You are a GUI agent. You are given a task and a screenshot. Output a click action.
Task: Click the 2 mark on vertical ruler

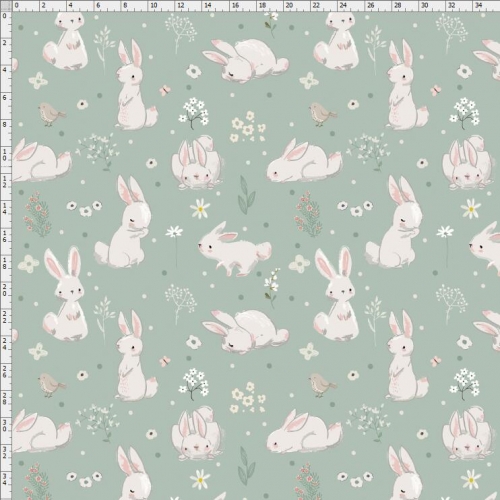pyautogui.click(x=5, y=43)
